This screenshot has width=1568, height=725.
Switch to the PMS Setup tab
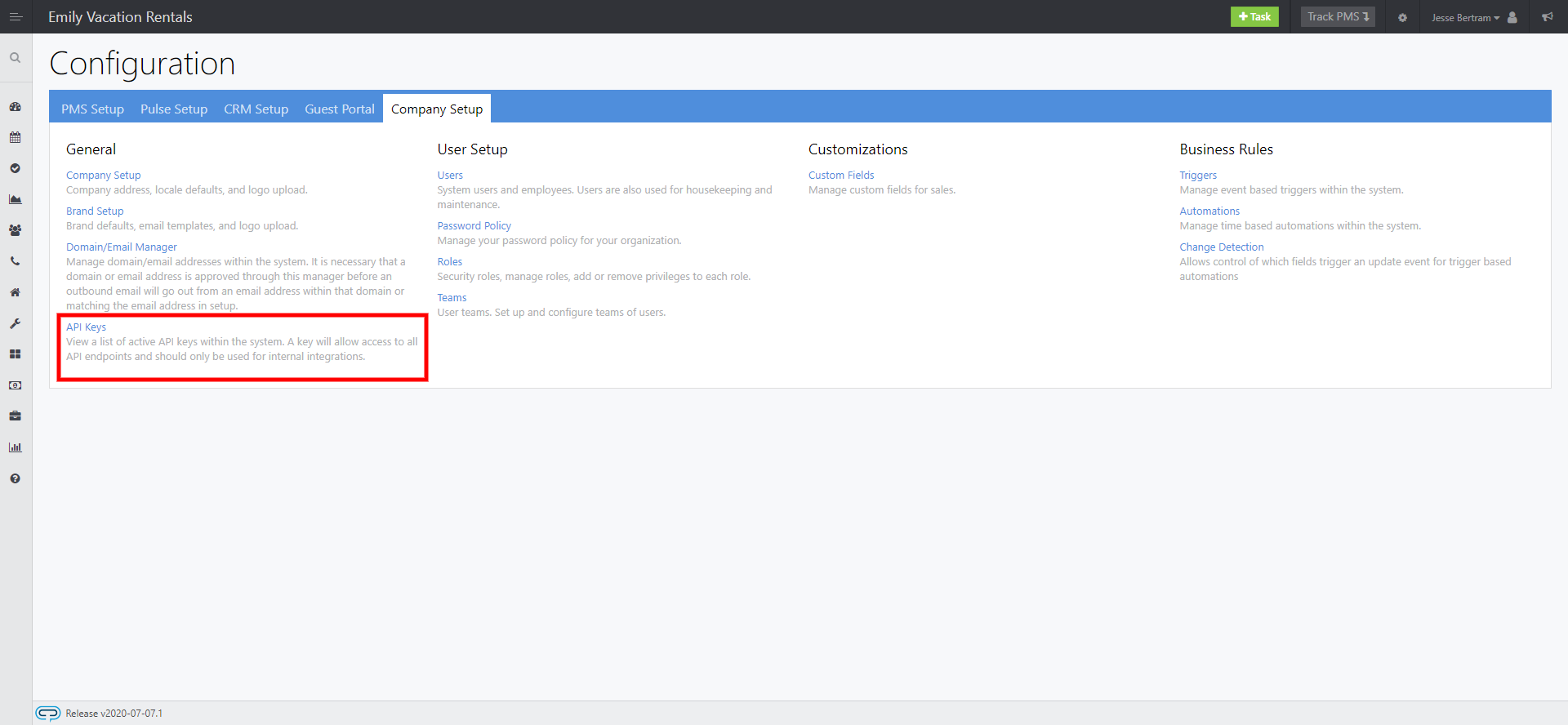pyautogui.click(x=92, y=109)
